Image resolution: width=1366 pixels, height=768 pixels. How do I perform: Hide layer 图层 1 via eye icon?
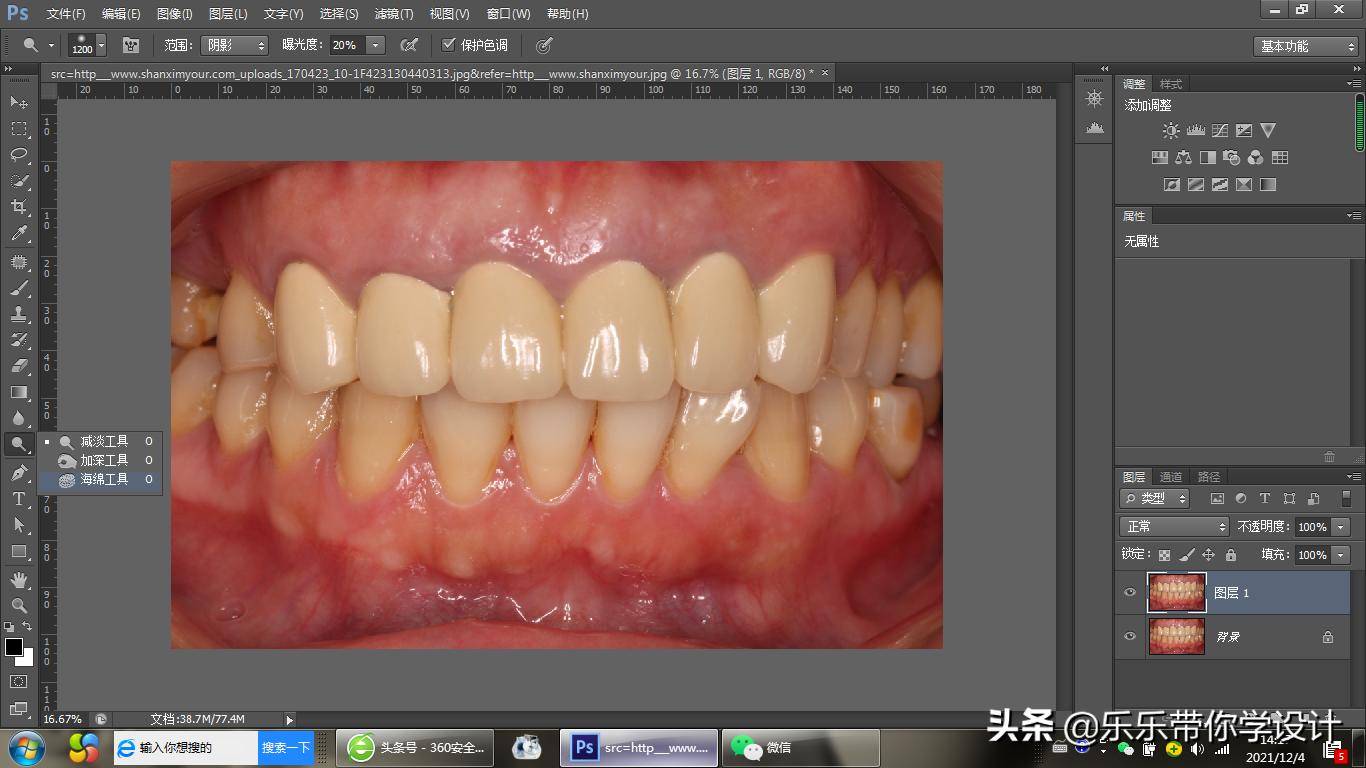pos(1130,593)
